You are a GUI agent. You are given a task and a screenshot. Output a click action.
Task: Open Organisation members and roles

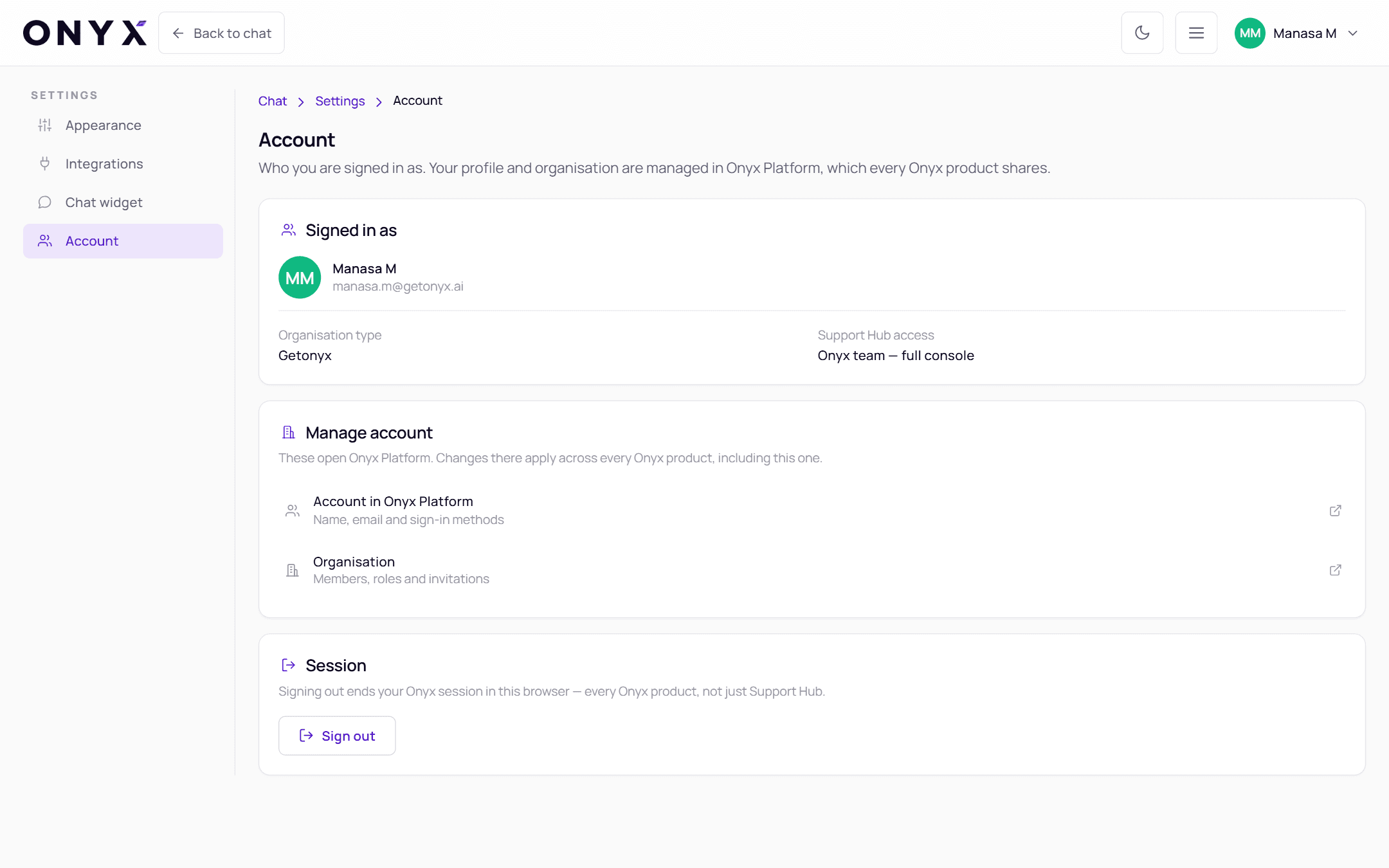coord(812,570)
